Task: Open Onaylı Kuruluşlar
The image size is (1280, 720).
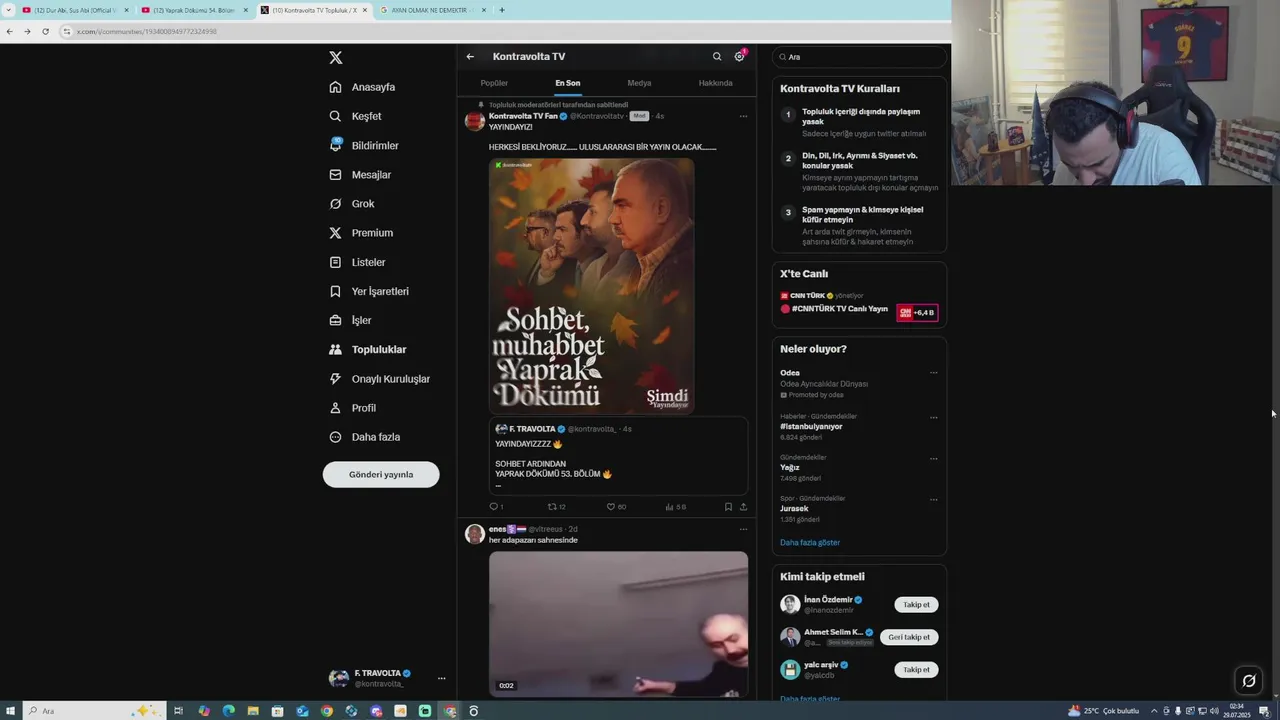Action: (380, 379)
